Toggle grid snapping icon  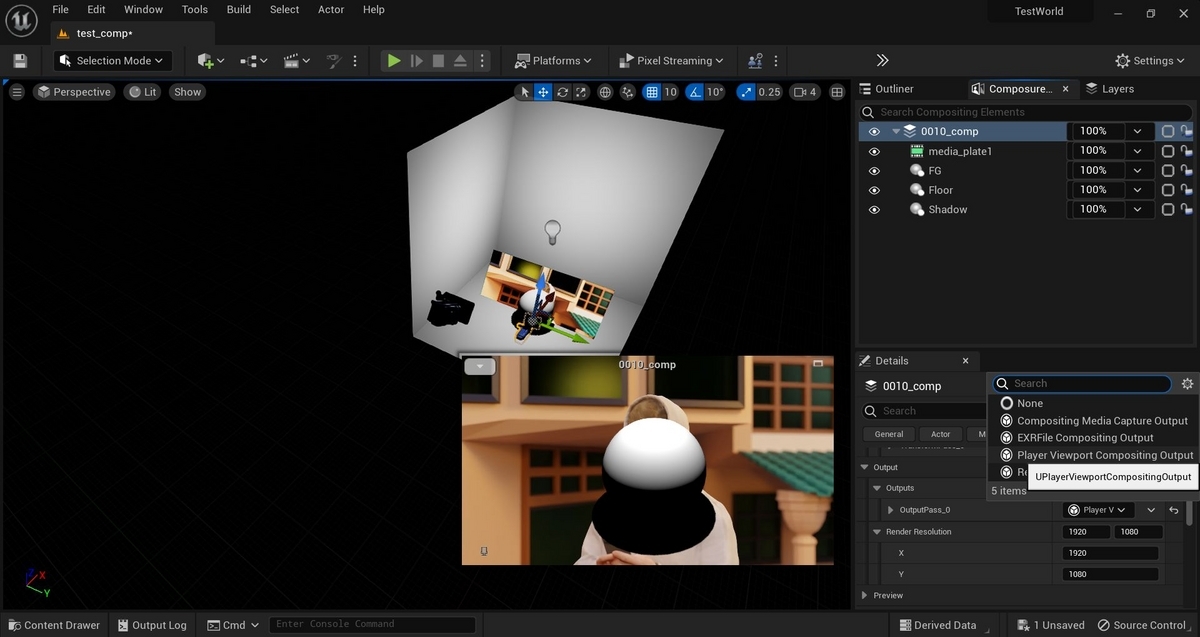(652, 92)
